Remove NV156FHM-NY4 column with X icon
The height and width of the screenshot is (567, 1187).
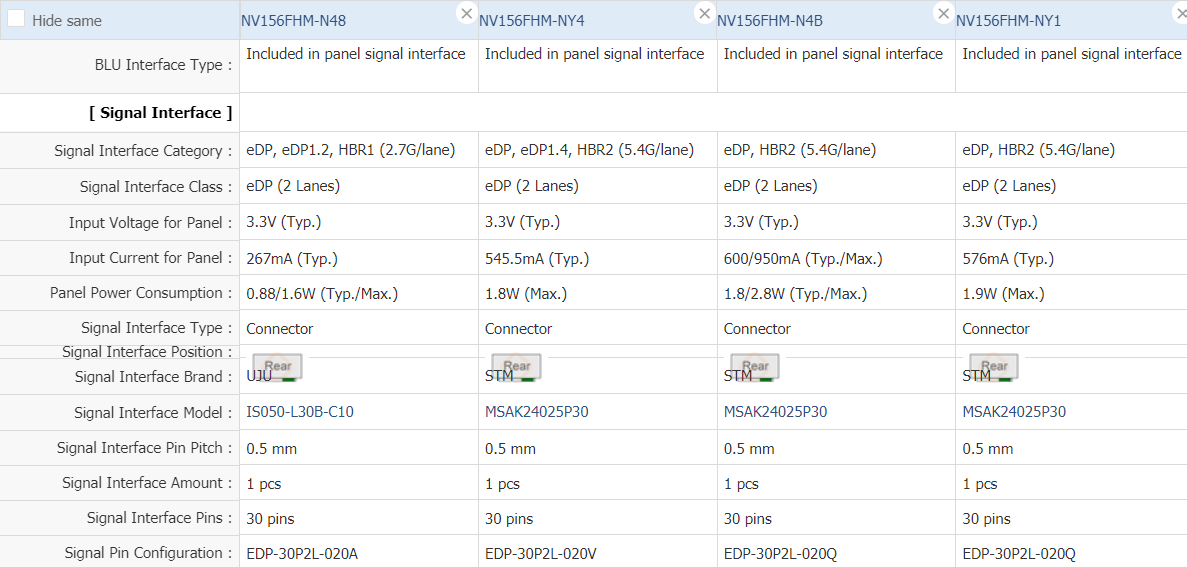click(705, 13)
